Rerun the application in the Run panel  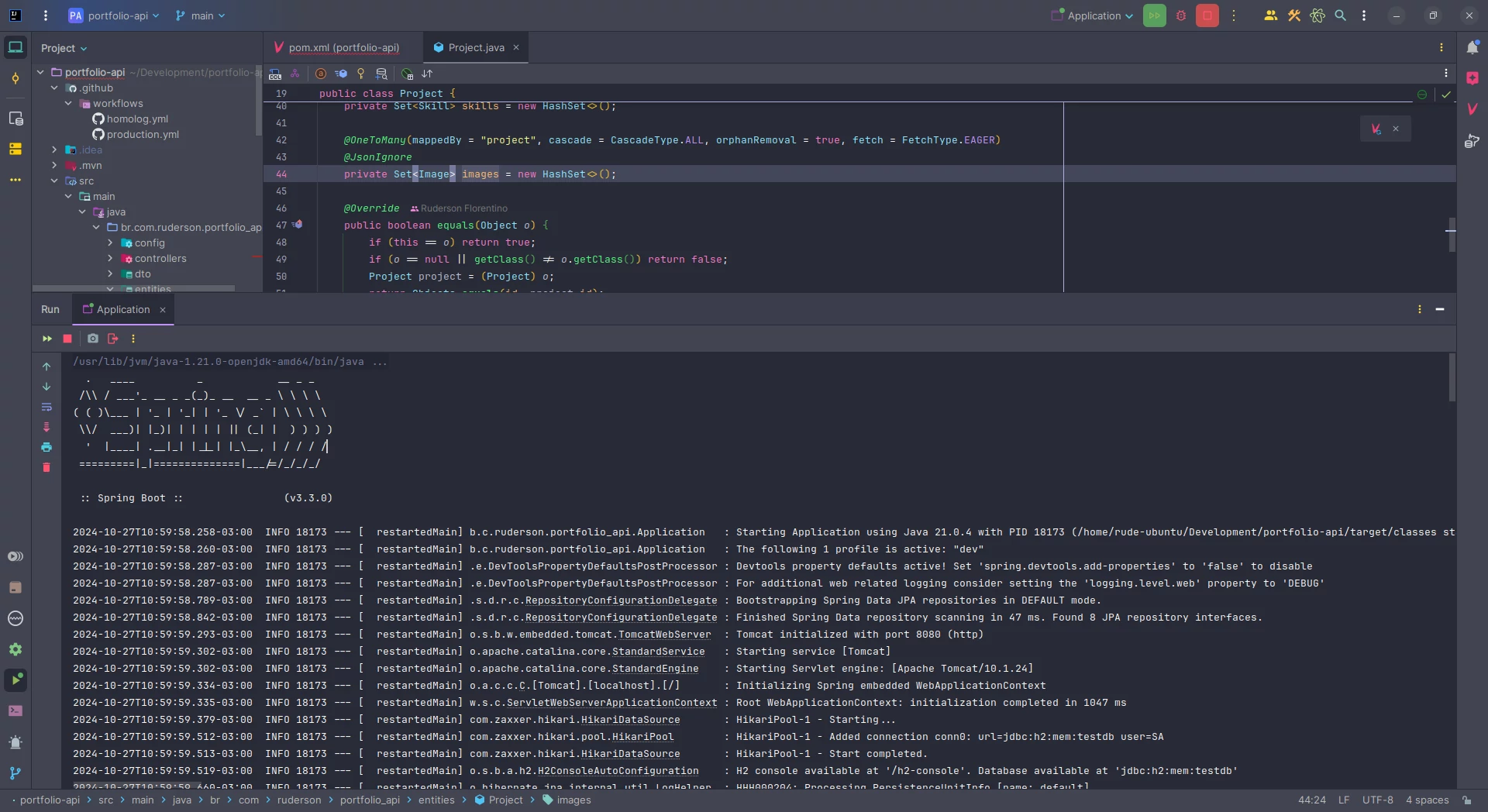pos(46,339)
